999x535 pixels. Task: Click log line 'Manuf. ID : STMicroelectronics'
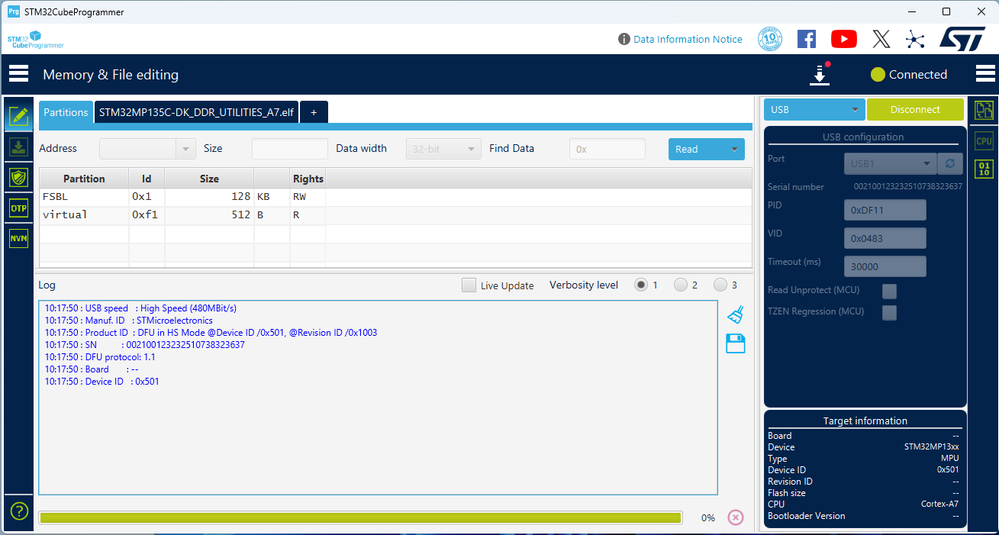coord(129,320)
